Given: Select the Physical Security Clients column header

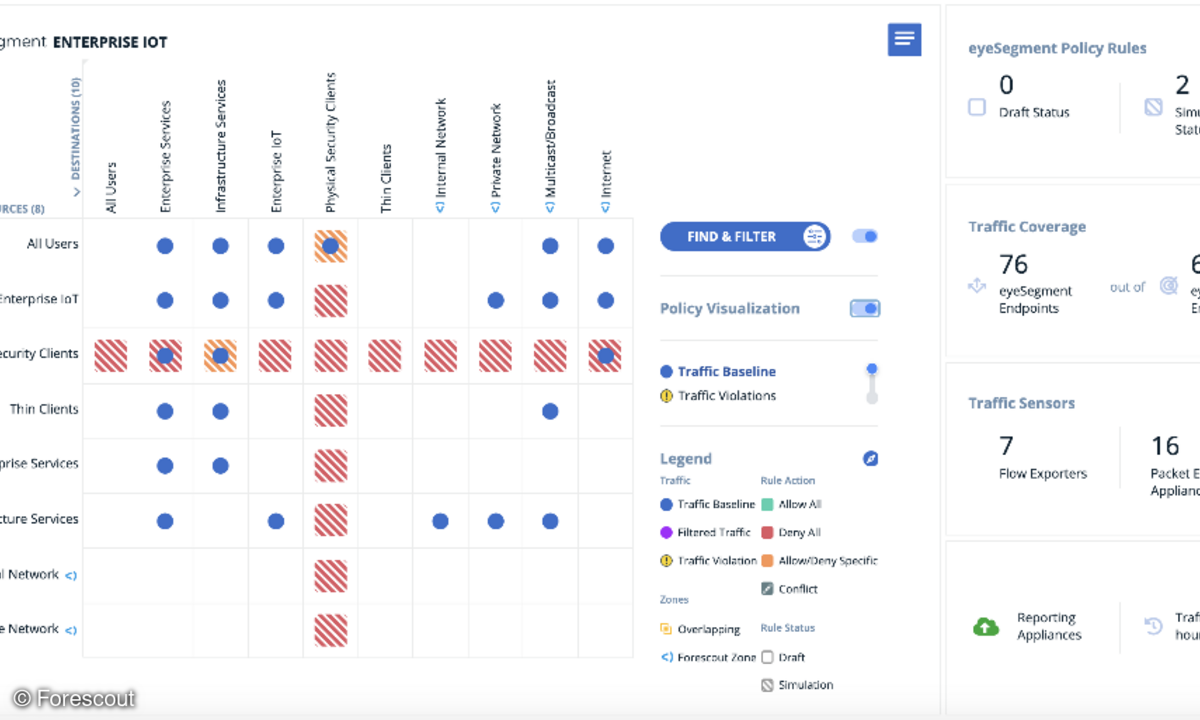Looking at the screenshot, I should pyautogui.click(x=331, y=143).
